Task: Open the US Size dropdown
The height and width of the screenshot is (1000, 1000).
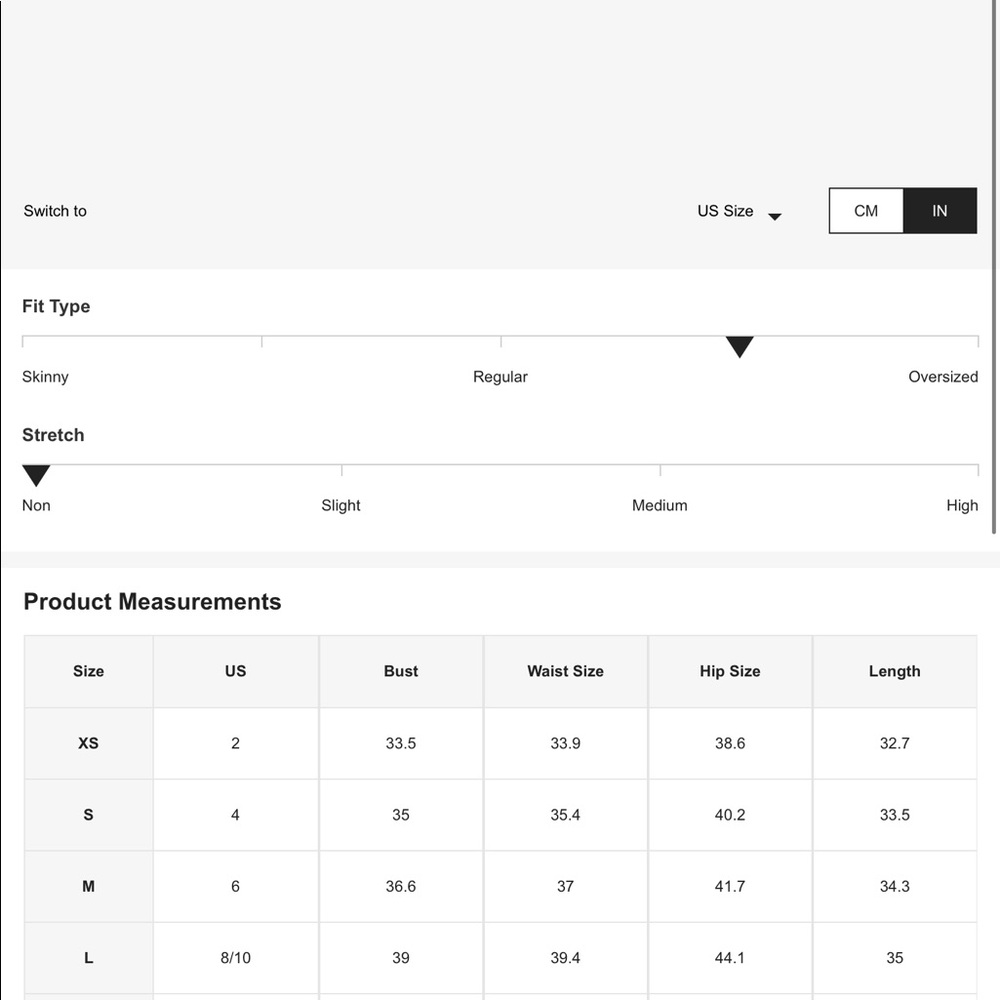Action: point(726,211)
